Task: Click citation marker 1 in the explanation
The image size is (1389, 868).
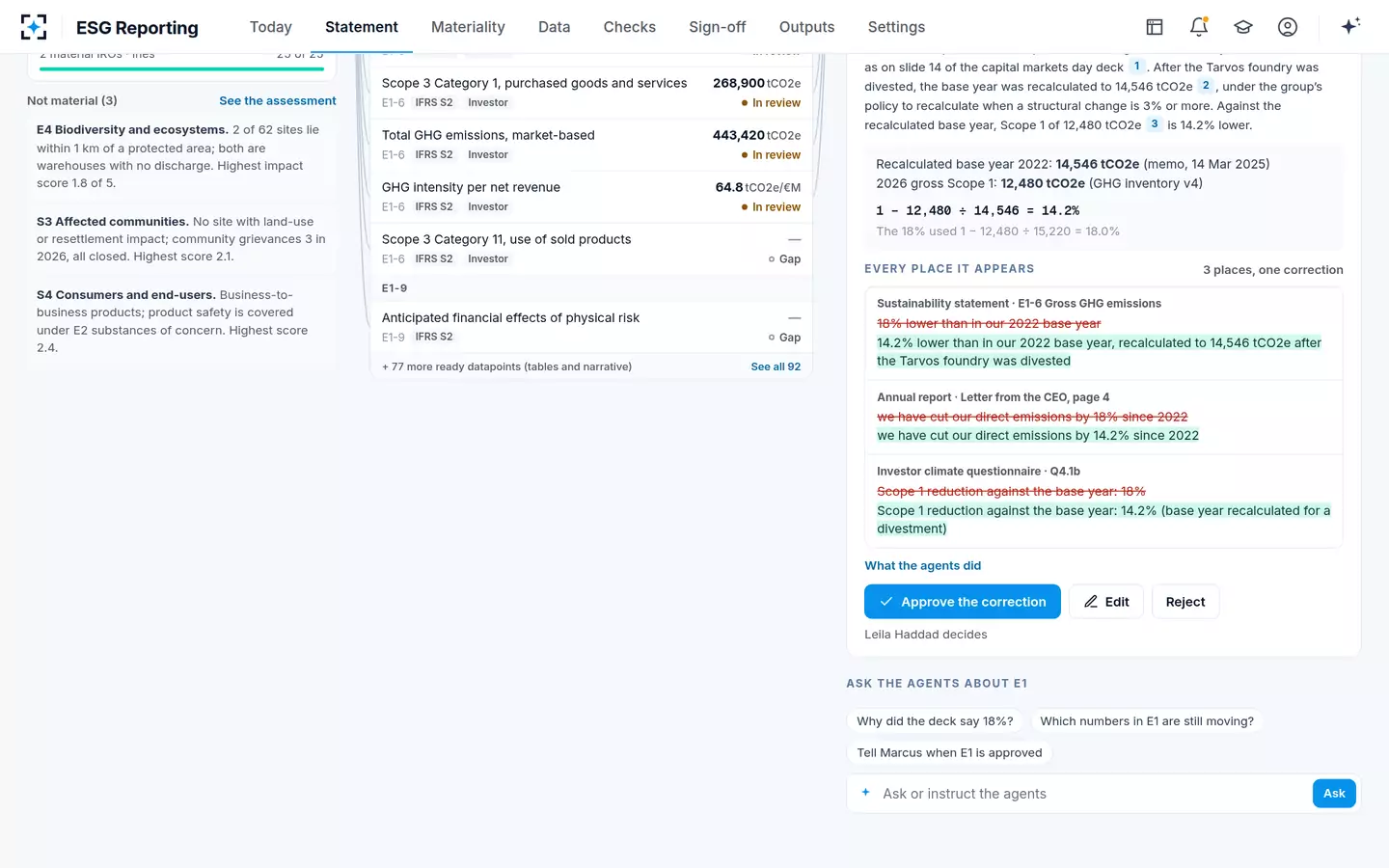Action: click(x=1137, y=67)
